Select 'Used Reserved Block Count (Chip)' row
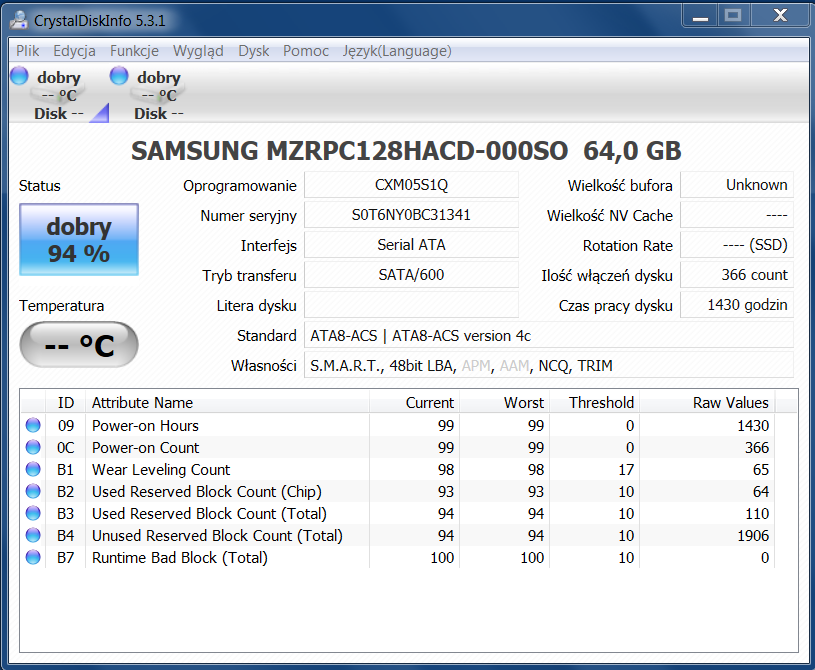815x670 pixels. [x=398, y=491]
